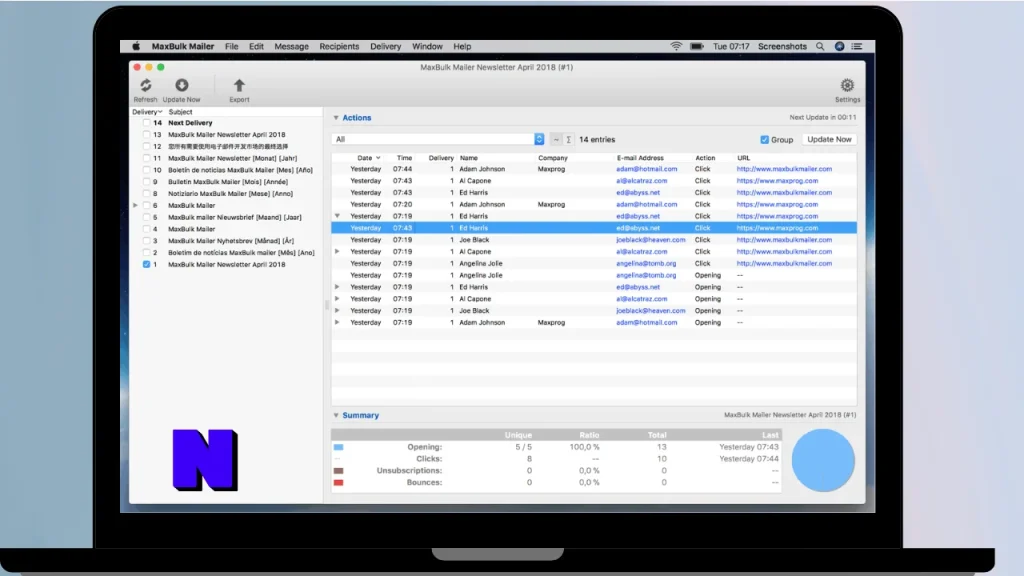Click the blue pie chart in Summary
The image size is (1024, 576).
[823, 460]
